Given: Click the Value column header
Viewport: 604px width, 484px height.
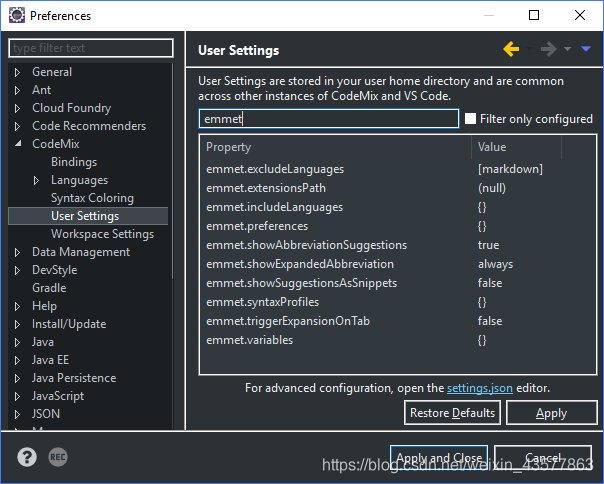Looking at the screenshot, I should (x=517, y=147).
